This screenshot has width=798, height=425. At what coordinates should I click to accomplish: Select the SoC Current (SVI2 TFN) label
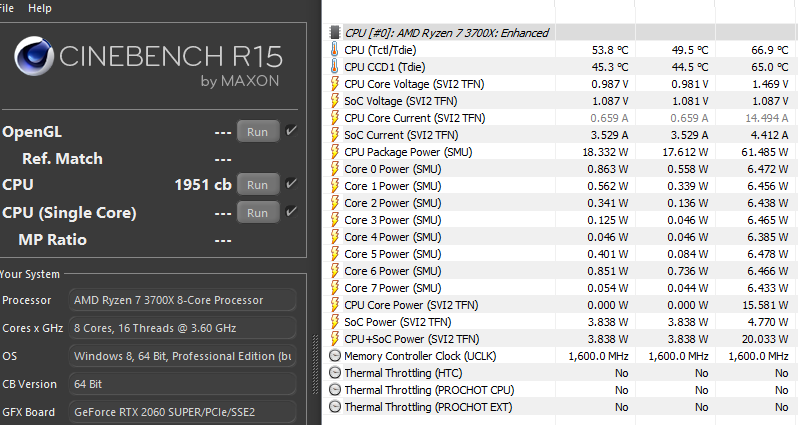[401, 135]
